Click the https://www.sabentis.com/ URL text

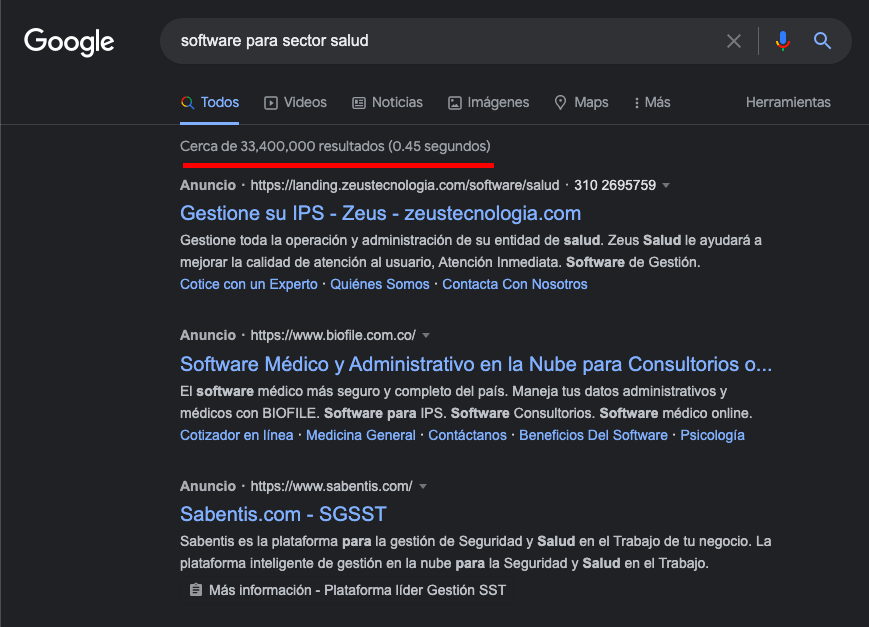pos(331,486)
